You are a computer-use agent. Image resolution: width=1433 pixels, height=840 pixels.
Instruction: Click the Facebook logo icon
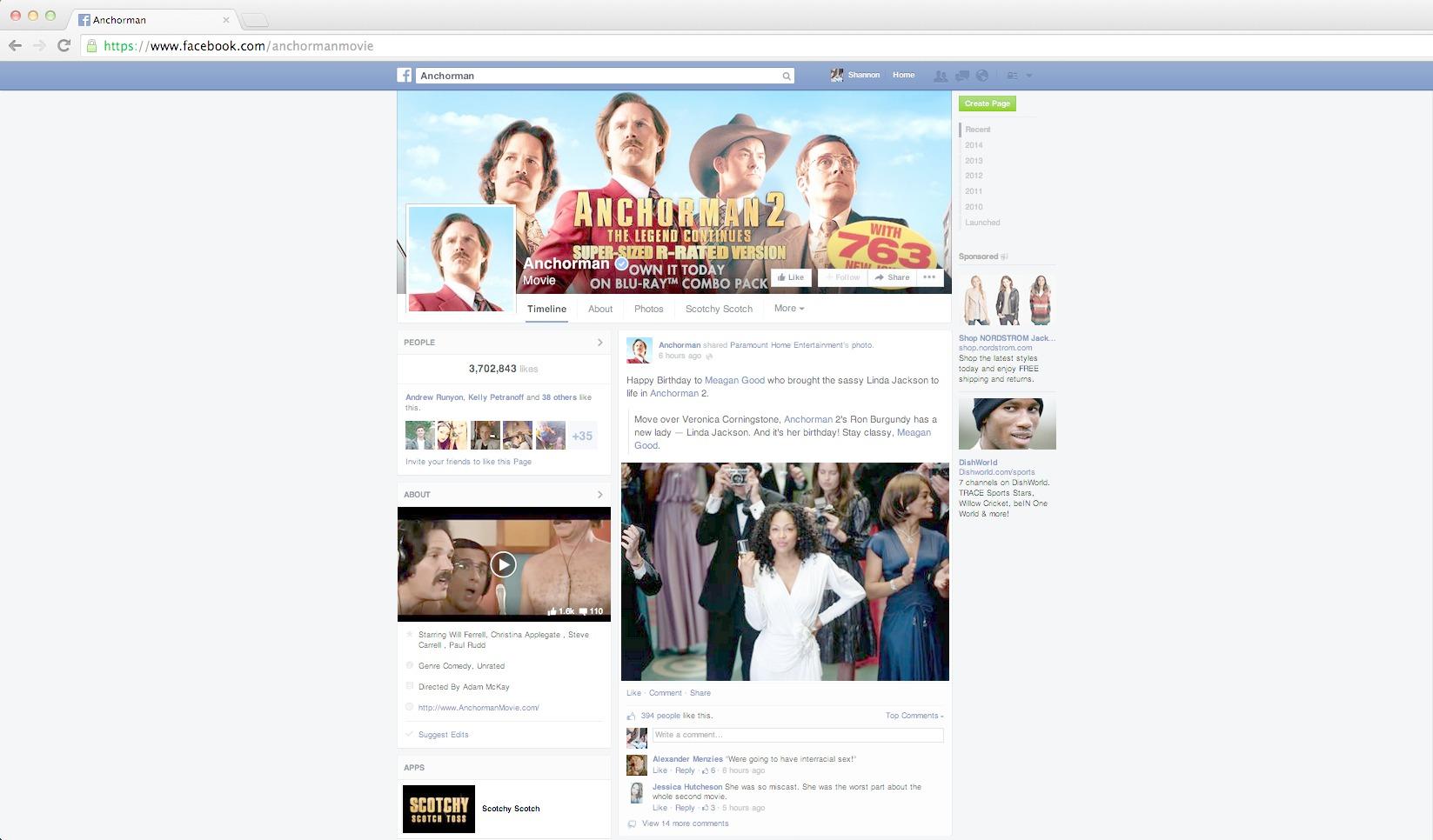tap(405, 76)
